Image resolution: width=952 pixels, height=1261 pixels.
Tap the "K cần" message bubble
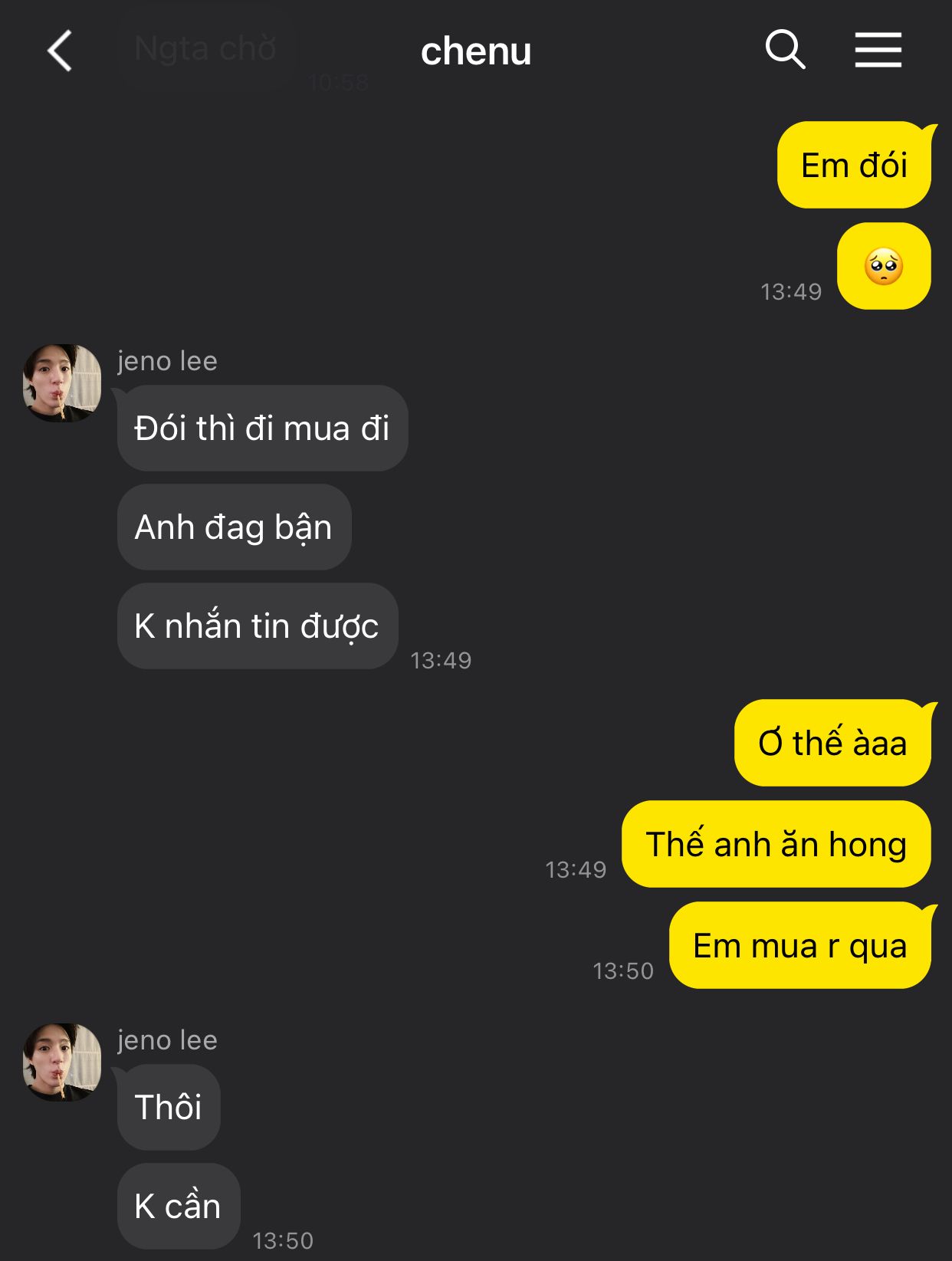pyautogui.click(x=179, y=1206)
